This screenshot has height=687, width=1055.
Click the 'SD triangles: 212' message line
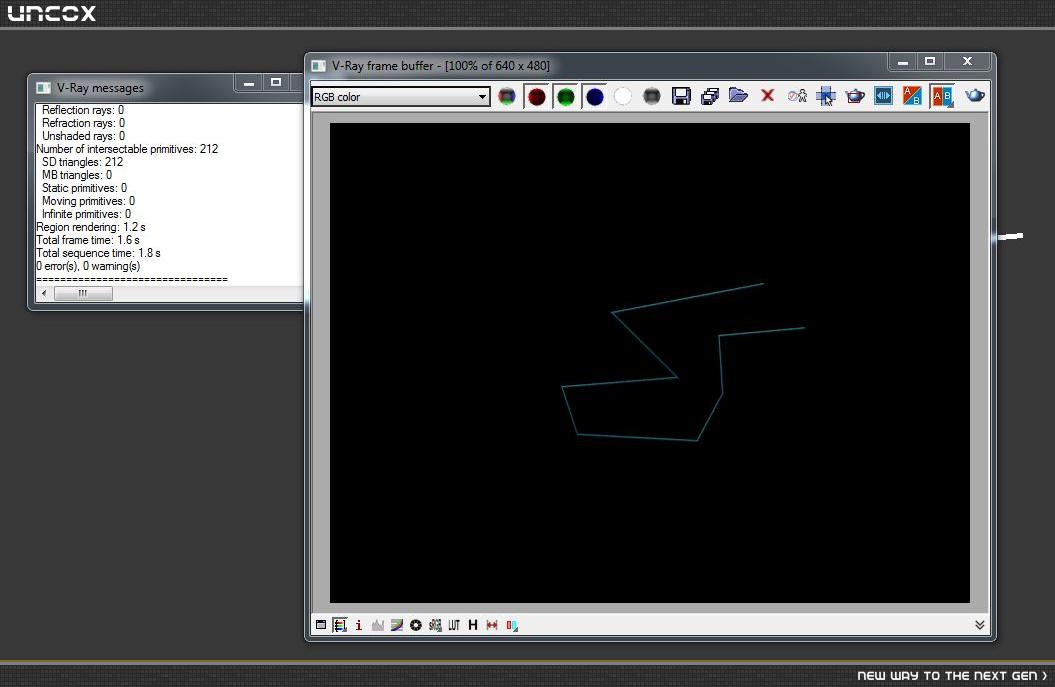pos(82,161)
